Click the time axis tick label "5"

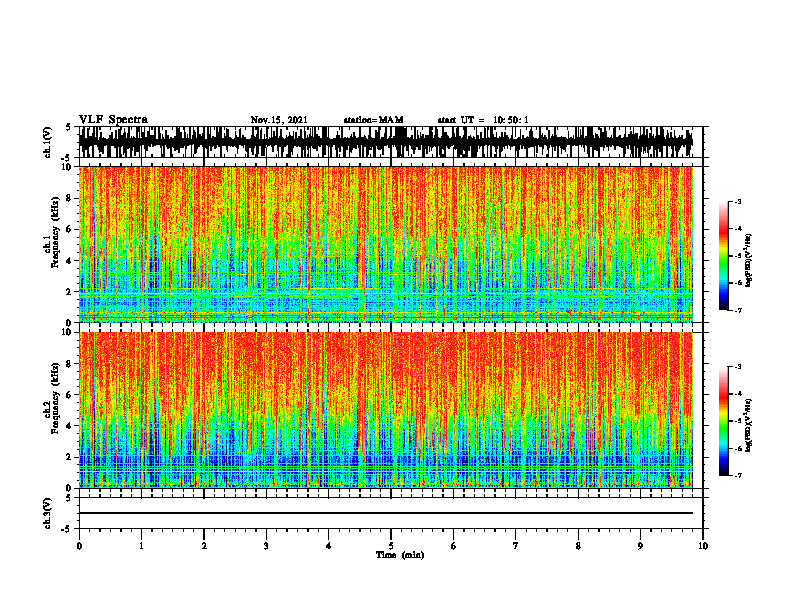[391, 546]
